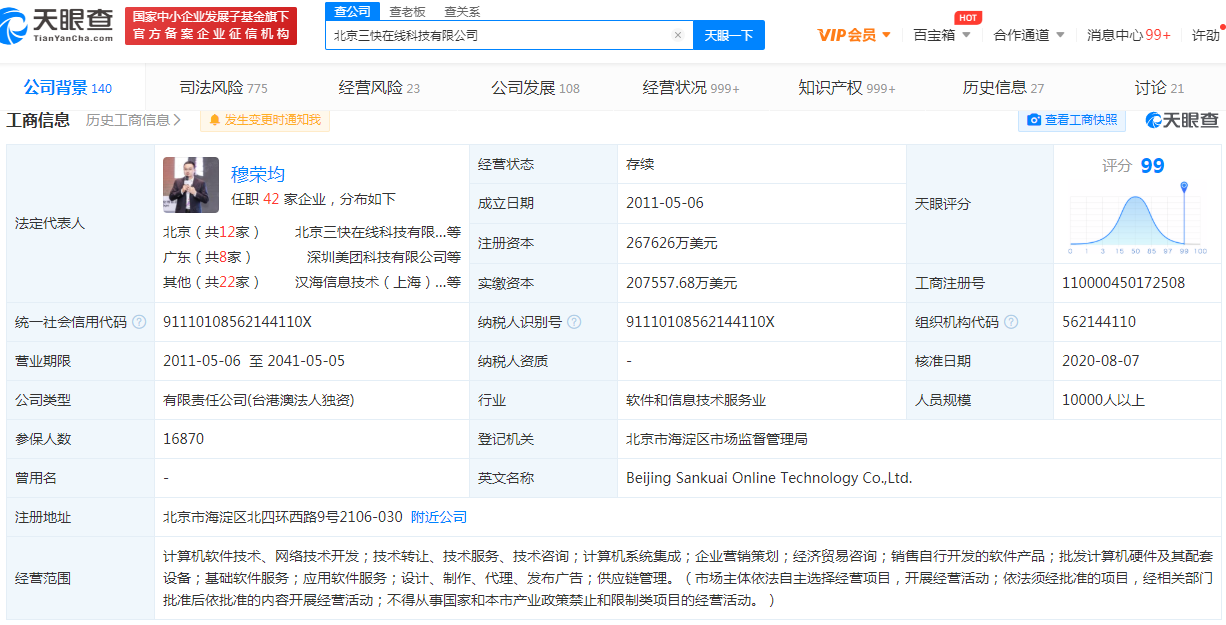Open the 深圳美团科技有限公司等 link
Image resolution: width=1226 pixels, height=625 pixels.
[384, 257]
